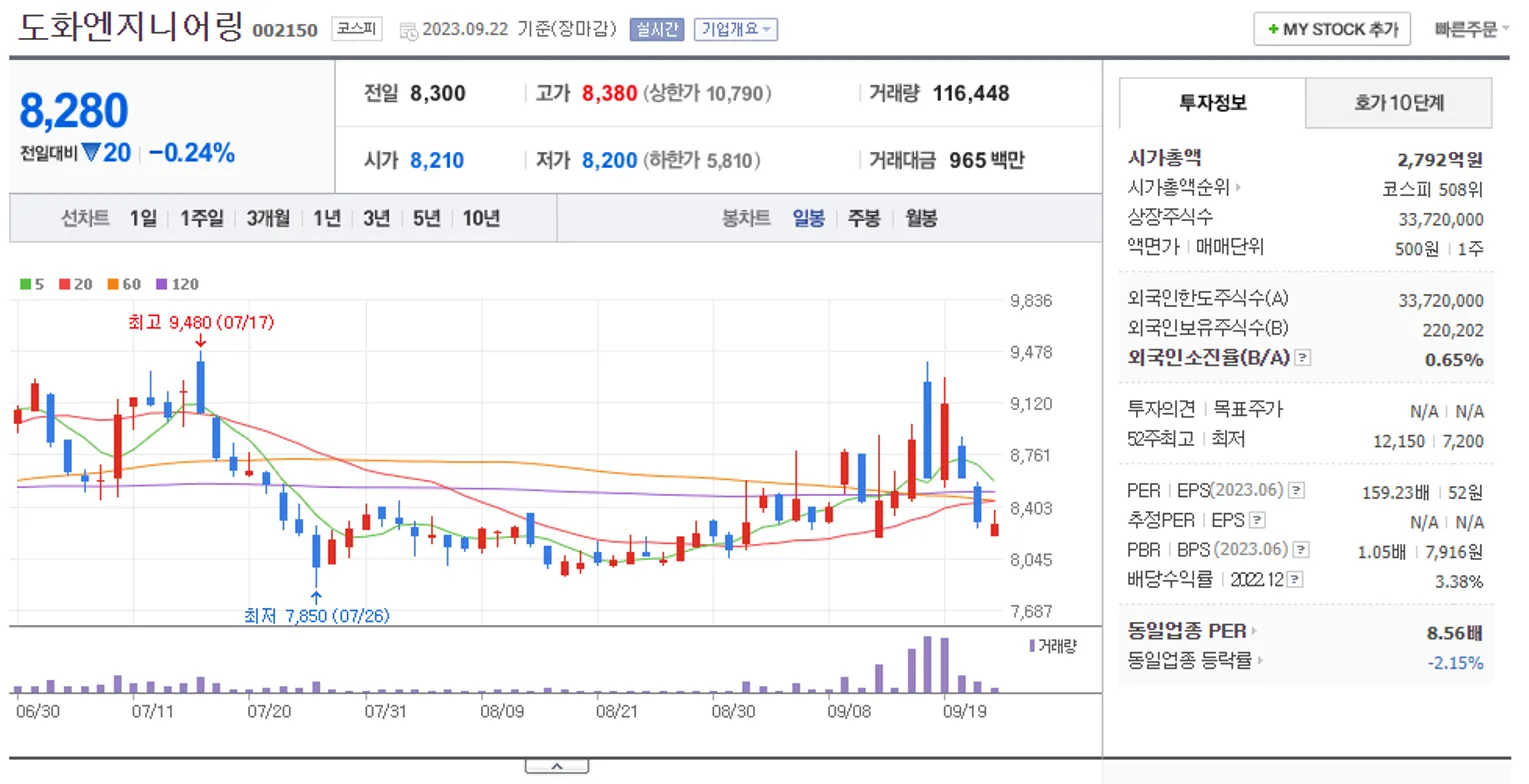The width and height of the screenshot is (1529, 784).
Task: Switch to the 투자정보 tab
Action: click(1212, 102)
